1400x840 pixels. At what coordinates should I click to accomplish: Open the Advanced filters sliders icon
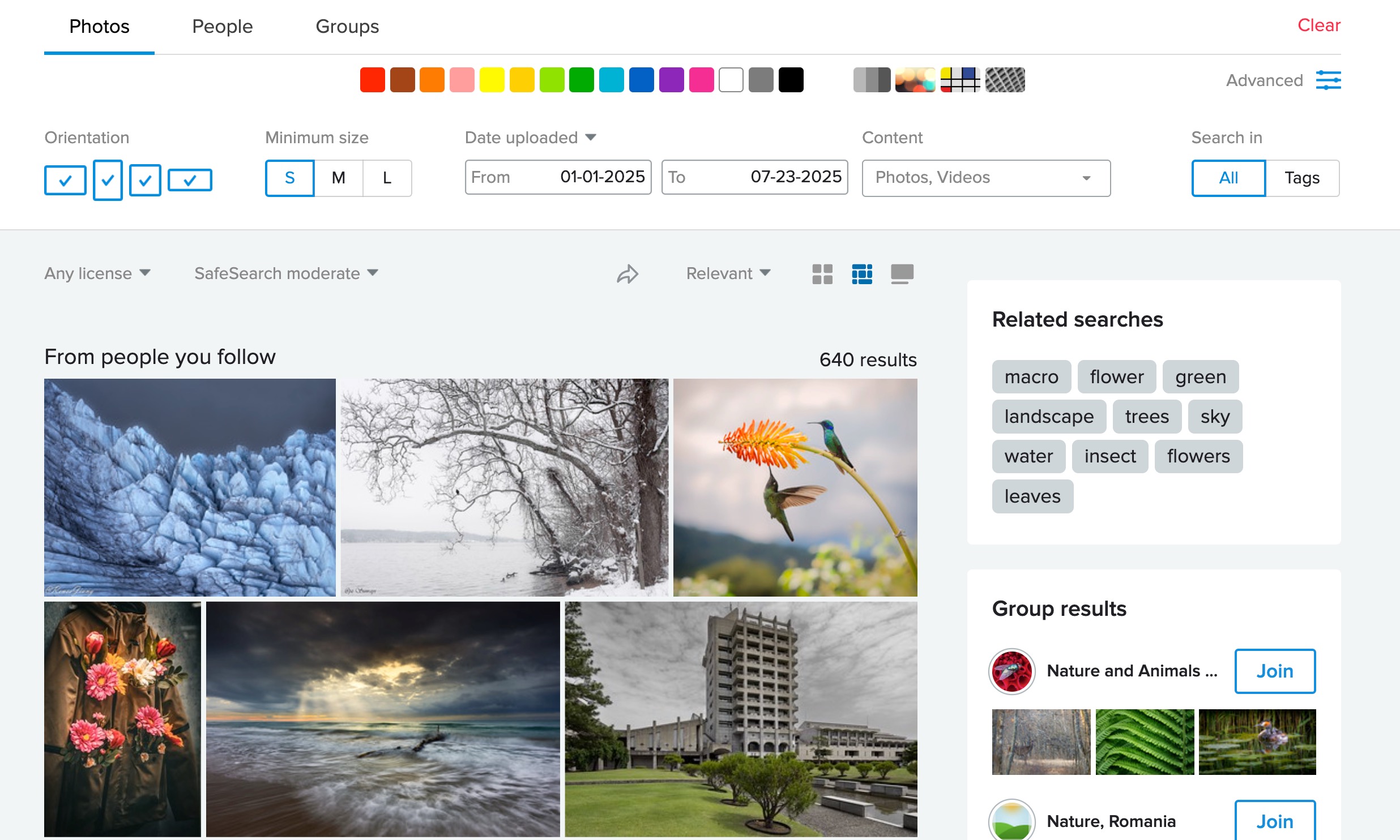1329,80
